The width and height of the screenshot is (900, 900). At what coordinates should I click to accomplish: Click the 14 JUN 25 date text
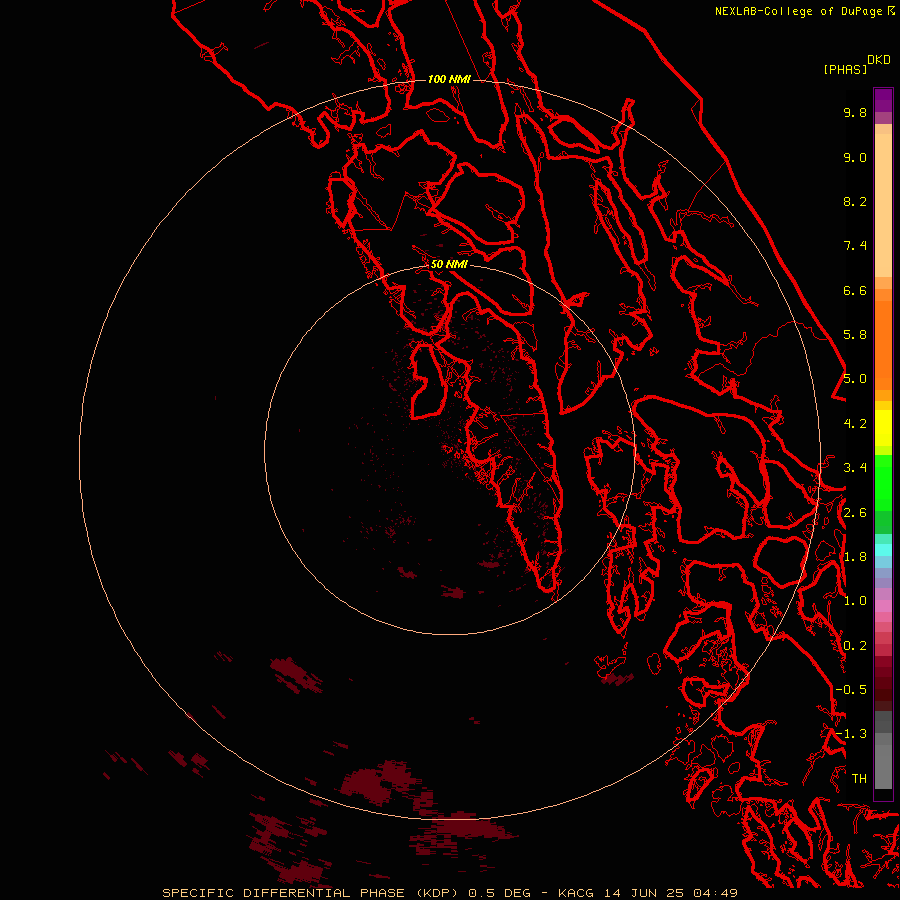click(x=644, y=893)
